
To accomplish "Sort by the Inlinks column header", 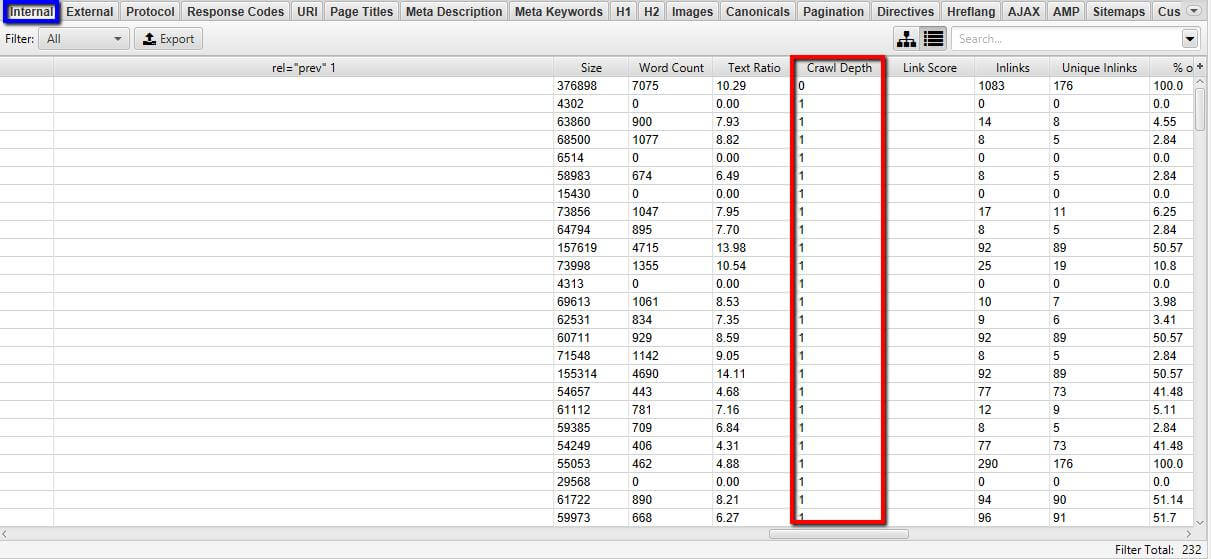I will coord(1012,68).
